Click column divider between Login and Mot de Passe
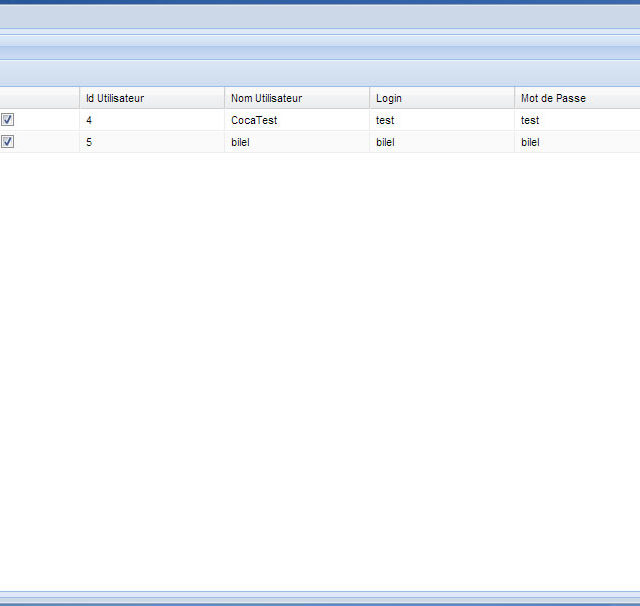 click(515, 98)
